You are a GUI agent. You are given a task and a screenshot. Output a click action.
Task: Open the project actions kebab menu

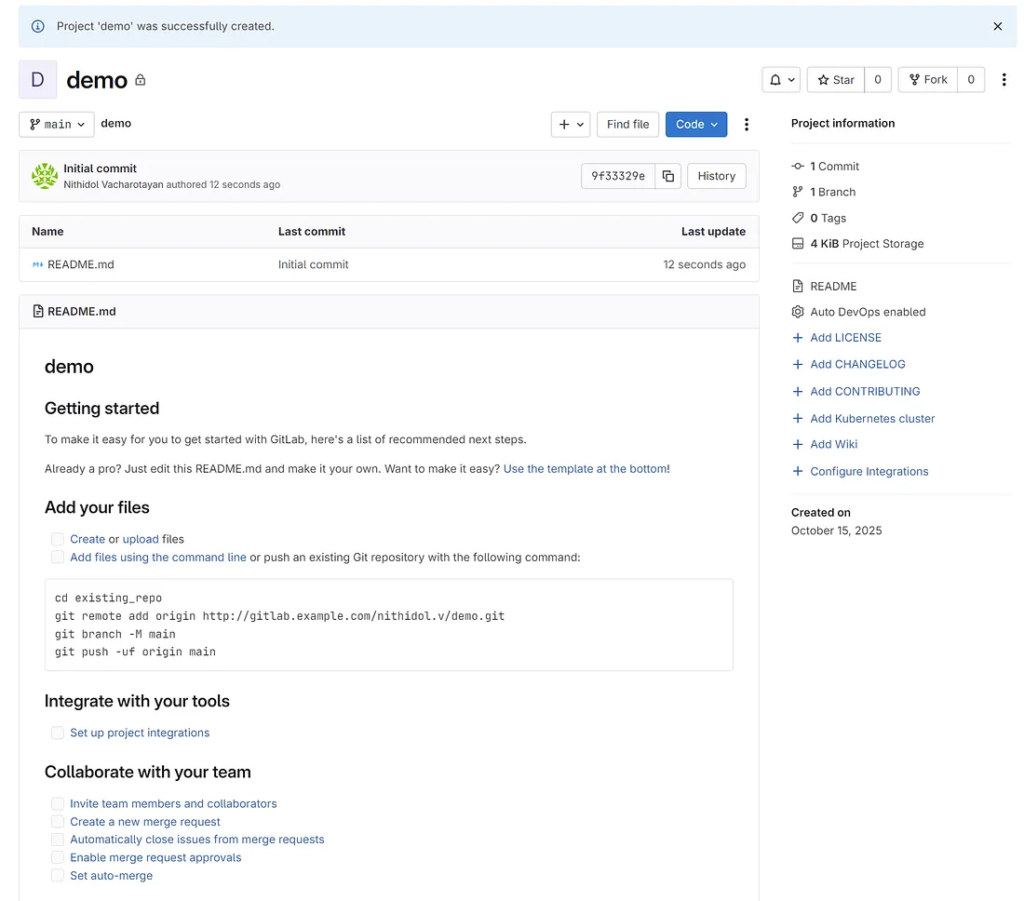[x=1004, y=80]
